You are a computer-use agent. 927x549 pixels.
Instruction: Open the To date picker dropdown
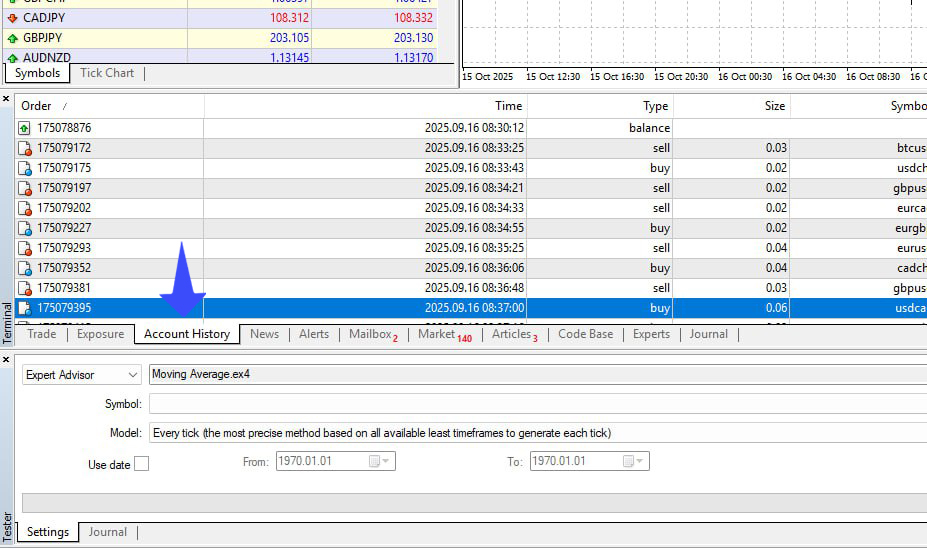coord(640,461)
